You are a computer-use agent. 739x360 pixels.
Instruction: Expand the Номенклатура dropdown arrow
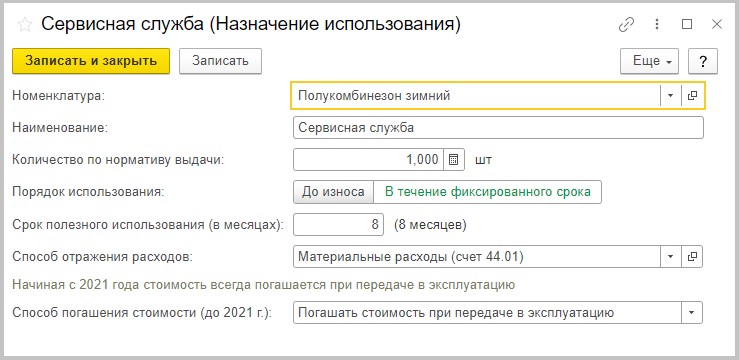point(671,96)
